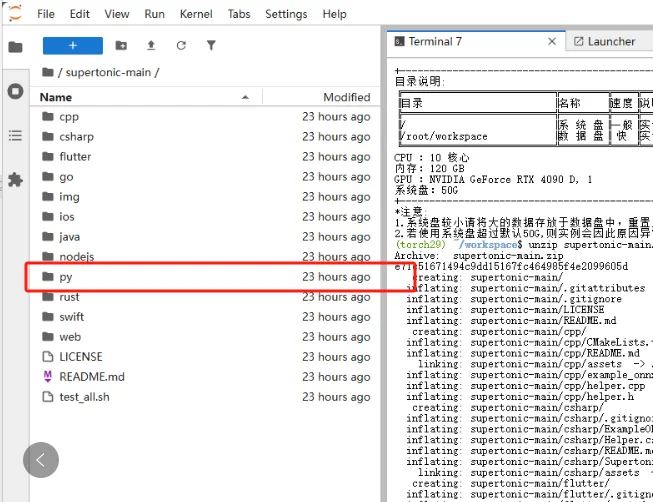Select the LICENSE file
The width and height of the screenshot is (653, 502).
204,357
